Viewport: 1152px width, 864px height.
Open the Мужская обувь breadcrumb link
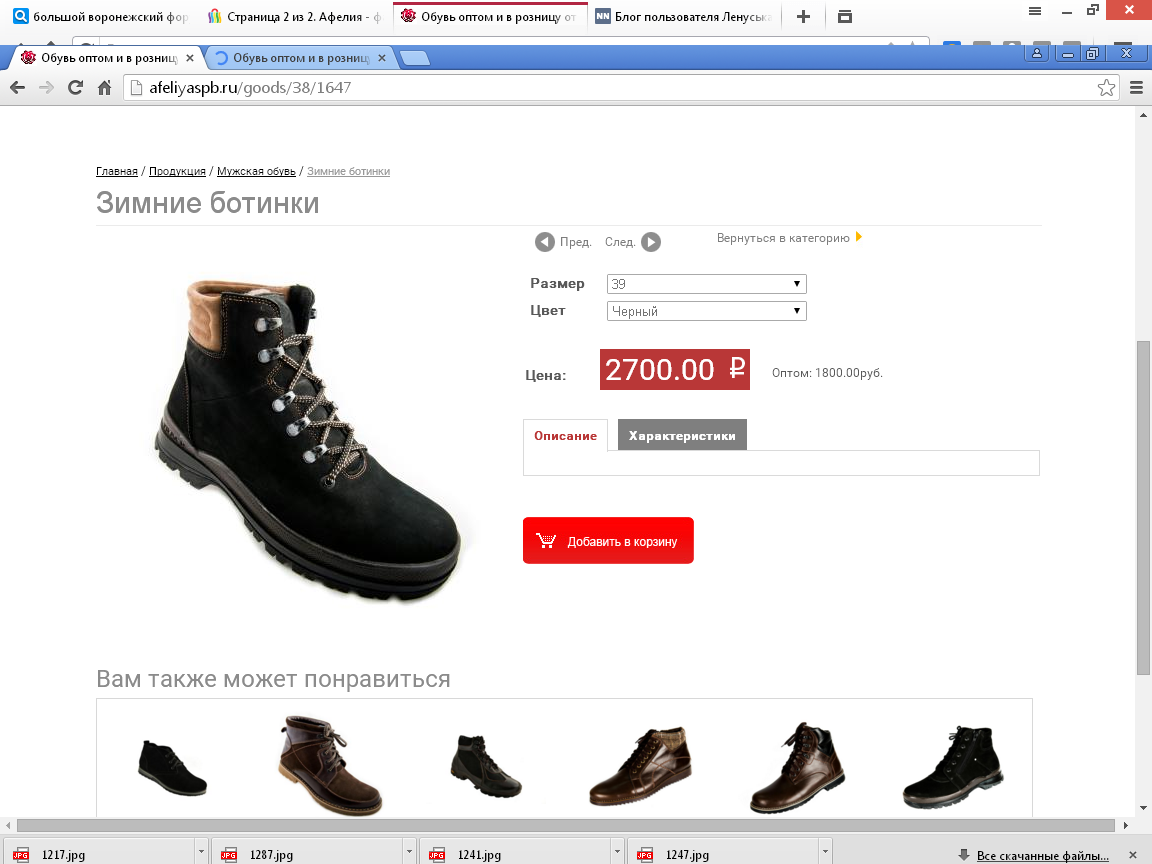256,171
